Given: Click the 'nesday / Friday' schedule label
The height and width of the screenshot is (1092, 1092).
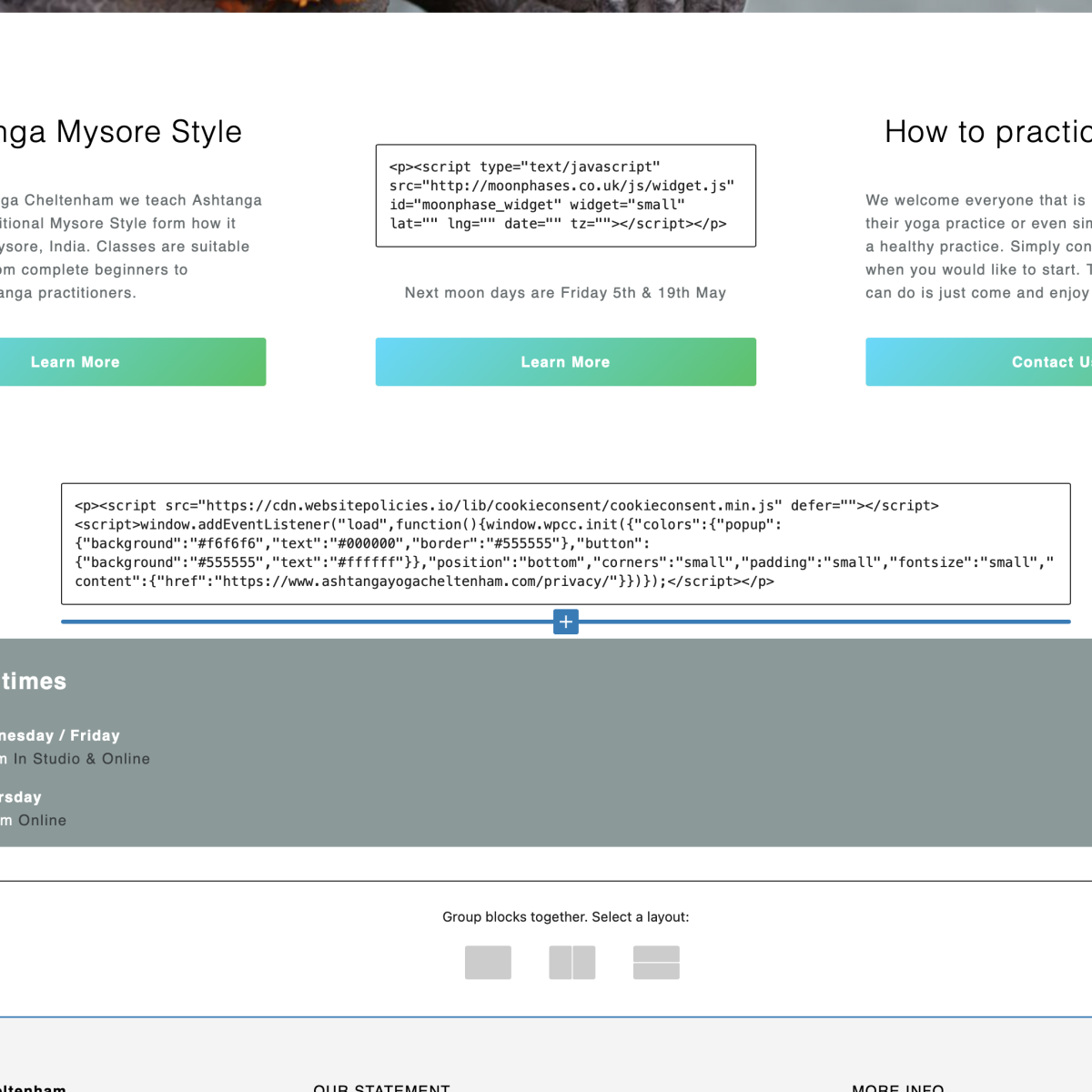Looking at the screenshot, I should tap(60, 735).
